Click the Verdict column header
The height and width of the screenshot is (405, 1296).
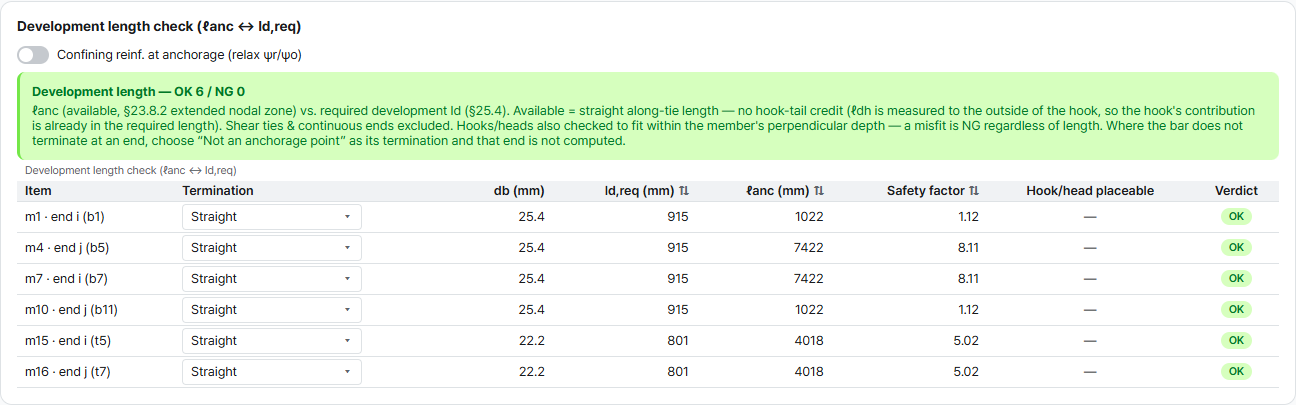[1236, 191]
